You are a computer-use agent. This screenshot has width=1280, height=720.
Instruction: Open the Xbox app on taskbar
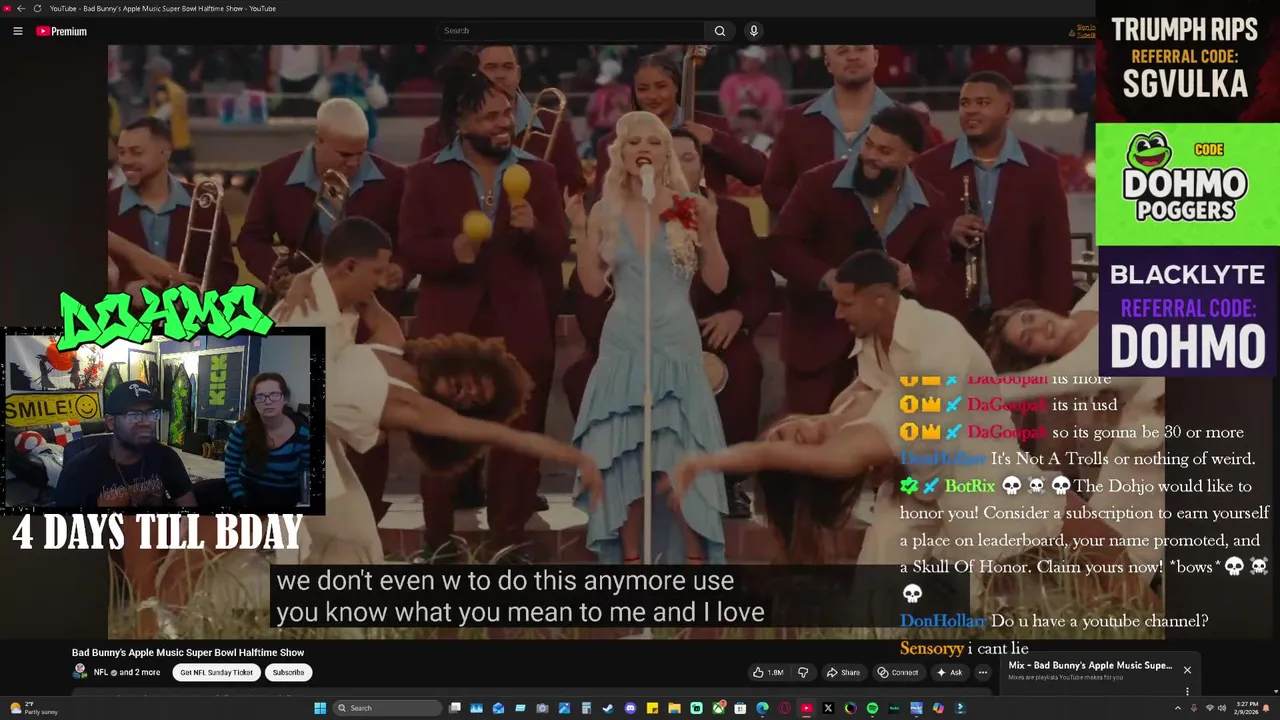coord(719,708)
